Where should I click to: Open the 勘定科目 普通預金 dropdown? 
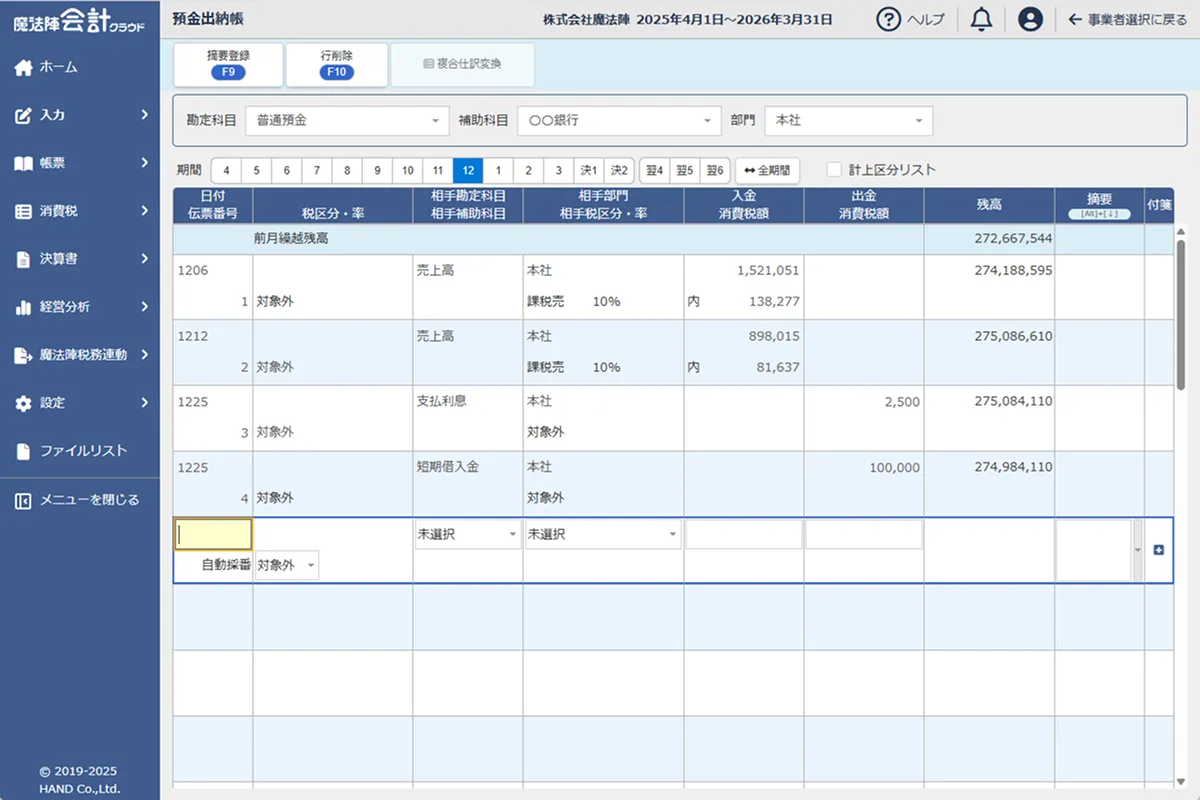click(x=347, y=121)
